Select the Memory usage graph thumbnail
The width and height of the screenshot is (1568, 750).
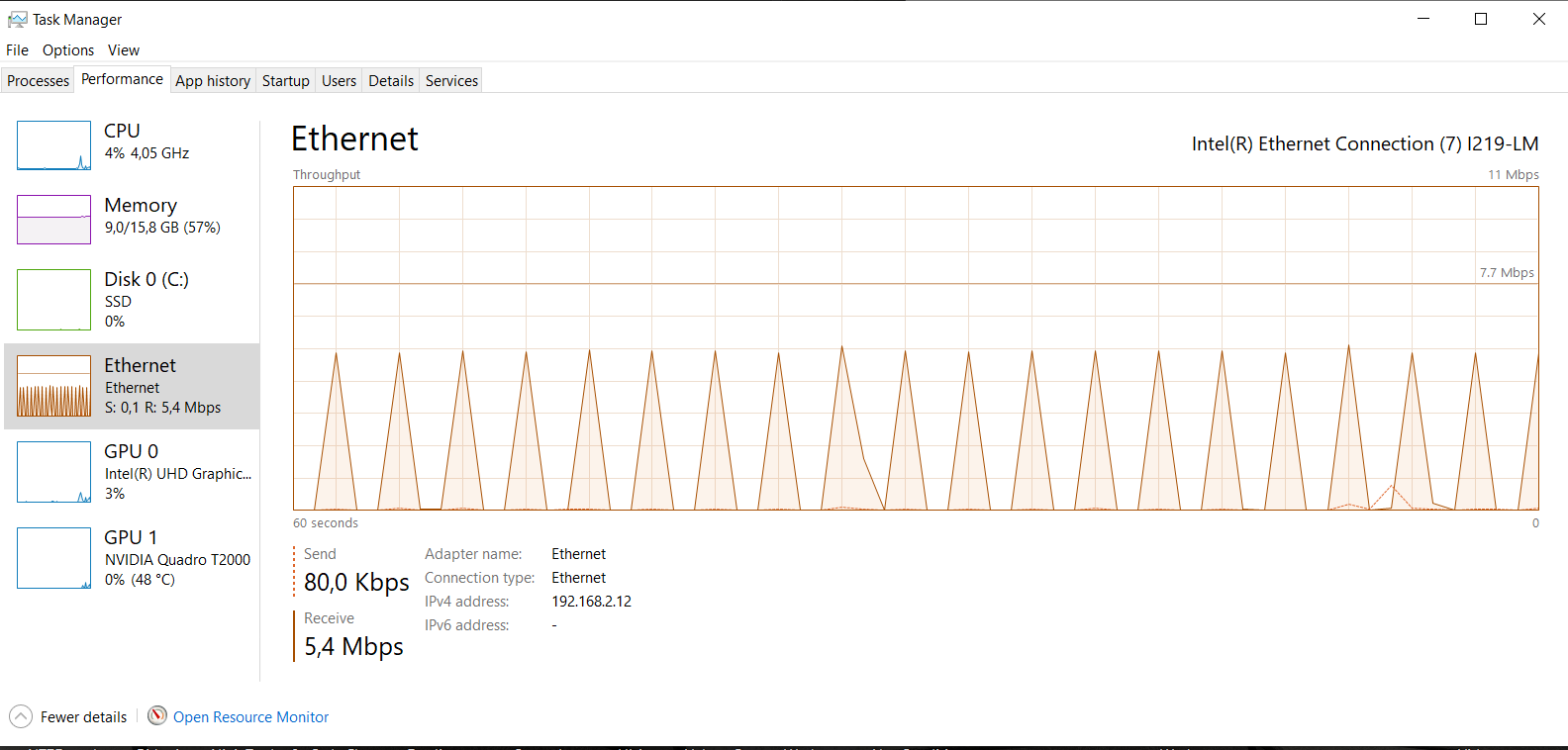point(53,220)
